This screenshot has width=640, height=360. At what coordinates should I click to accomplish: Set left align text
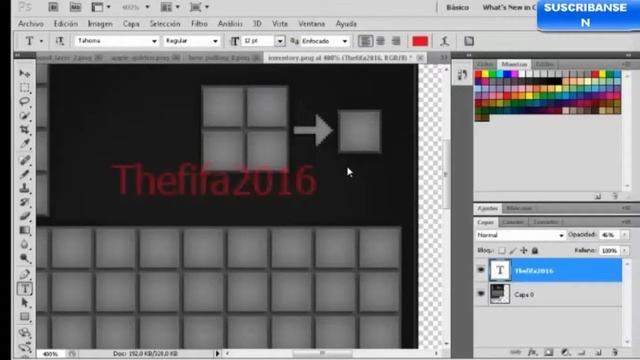[365, 41]
